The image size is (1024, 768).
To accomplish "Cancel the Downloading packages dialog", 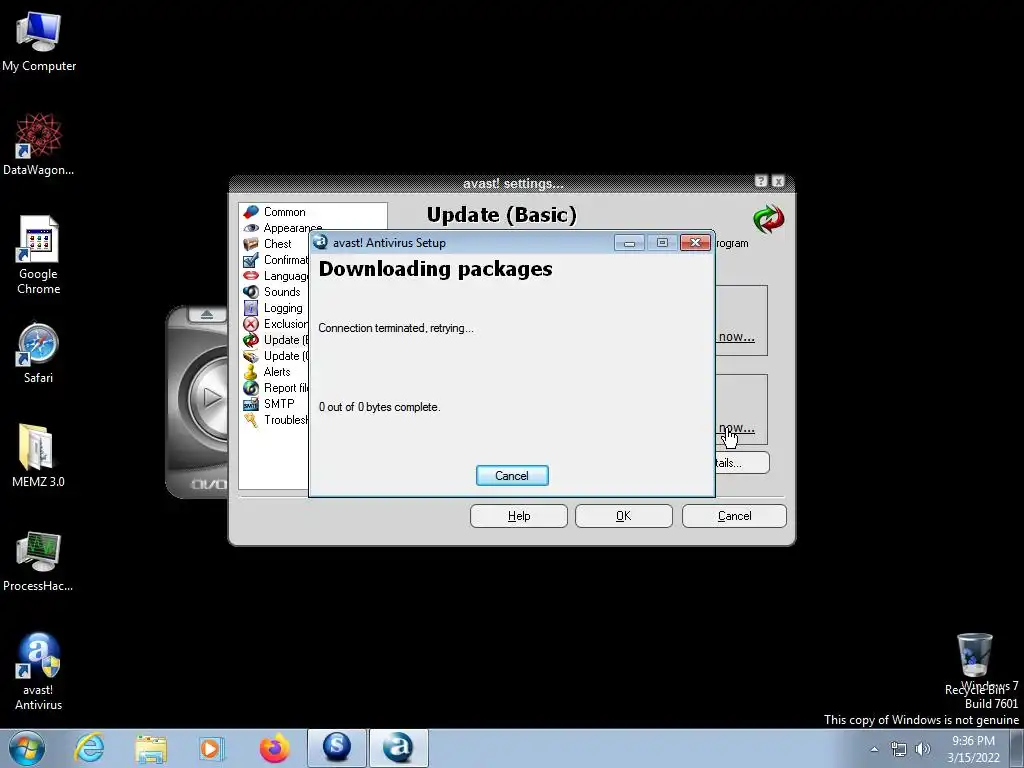I will click(512, 475).
